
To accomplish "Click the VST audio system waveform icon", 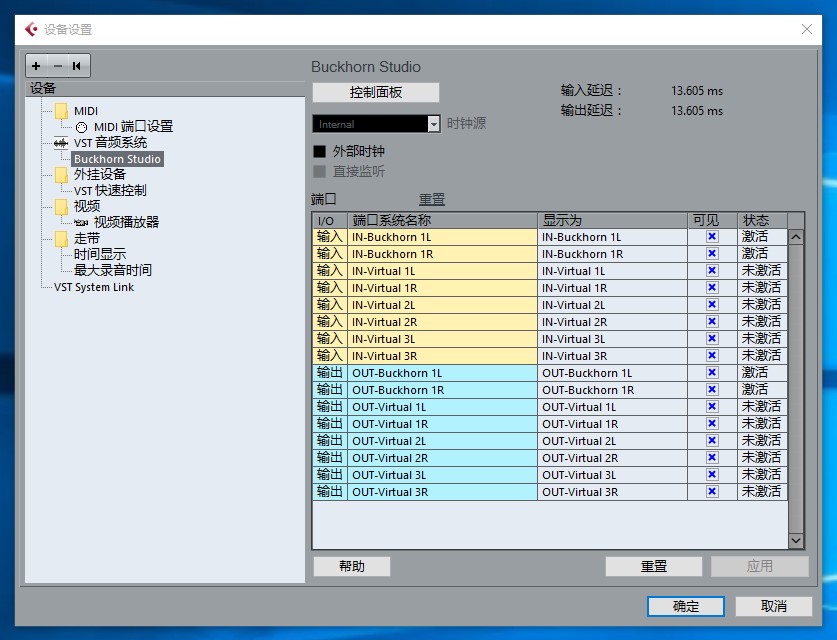I will click(61, 143).
